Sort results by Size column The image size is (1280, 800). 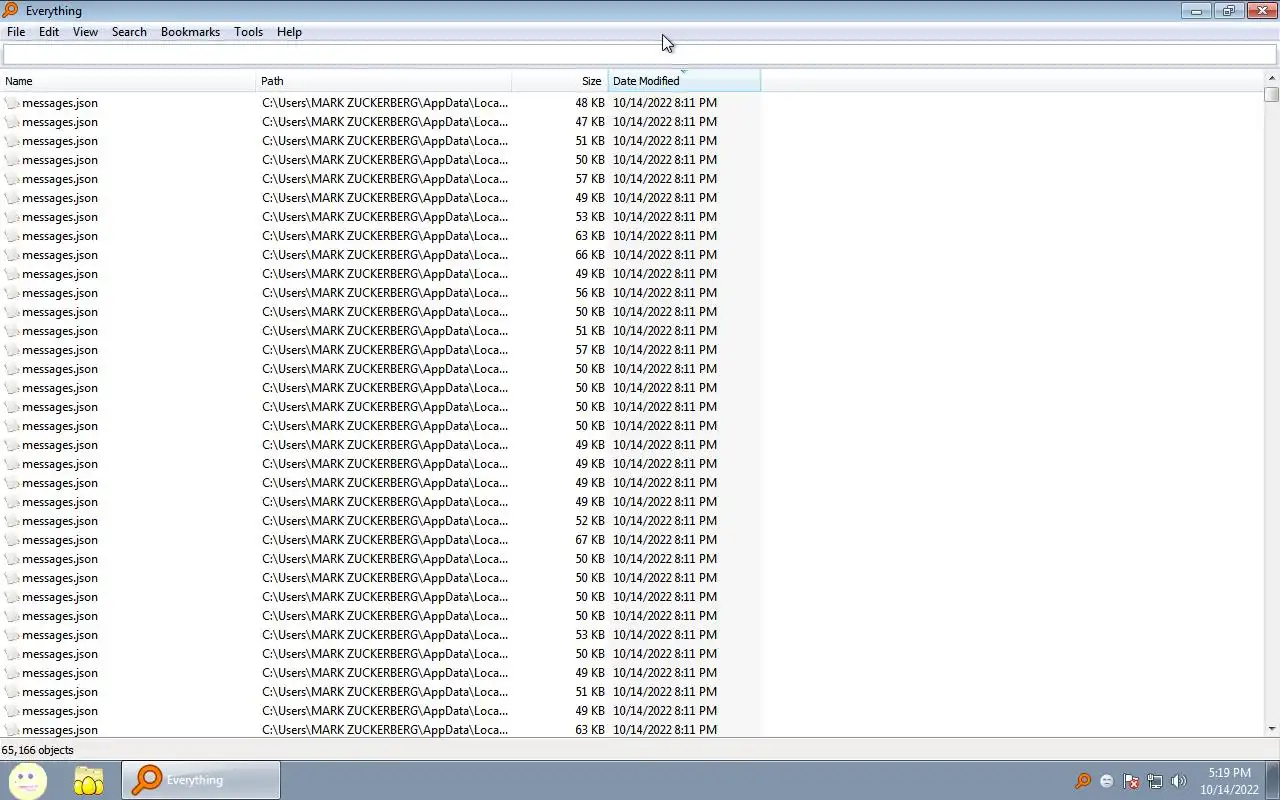coord(560,81)
